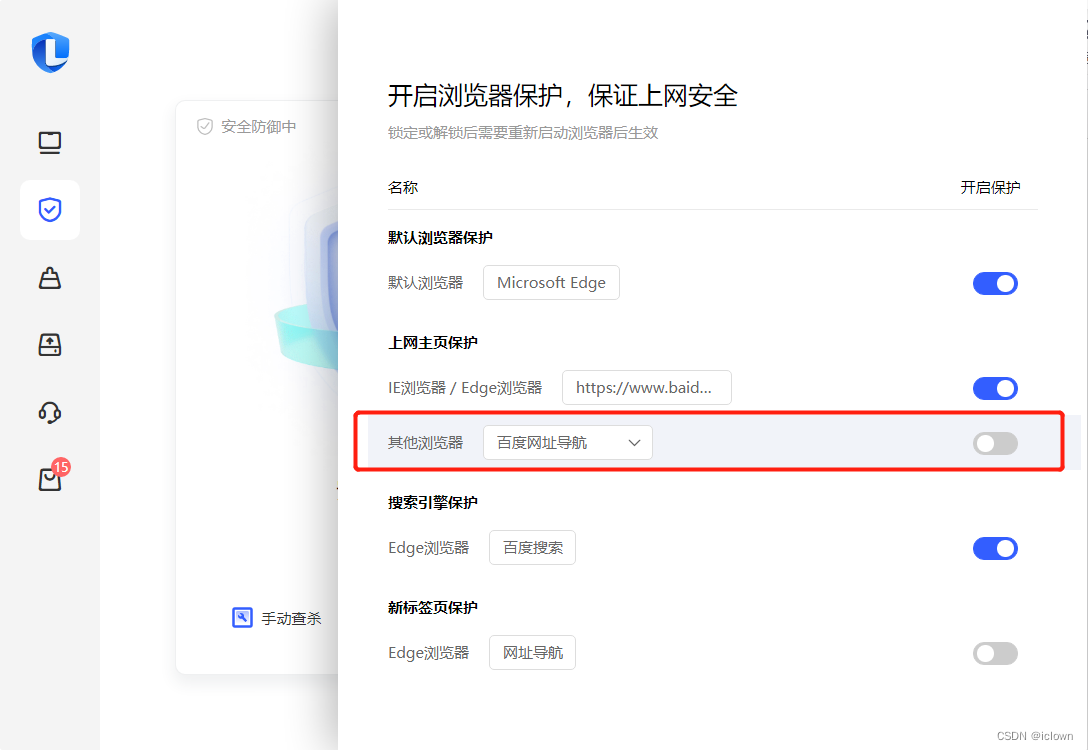Open messages icon showing 15 notifications

[49, 478]
